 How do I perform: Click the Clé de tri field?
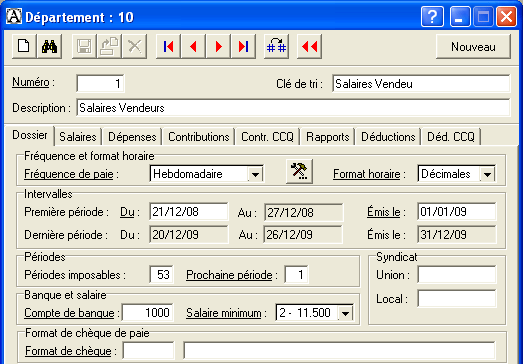point(421,84)
